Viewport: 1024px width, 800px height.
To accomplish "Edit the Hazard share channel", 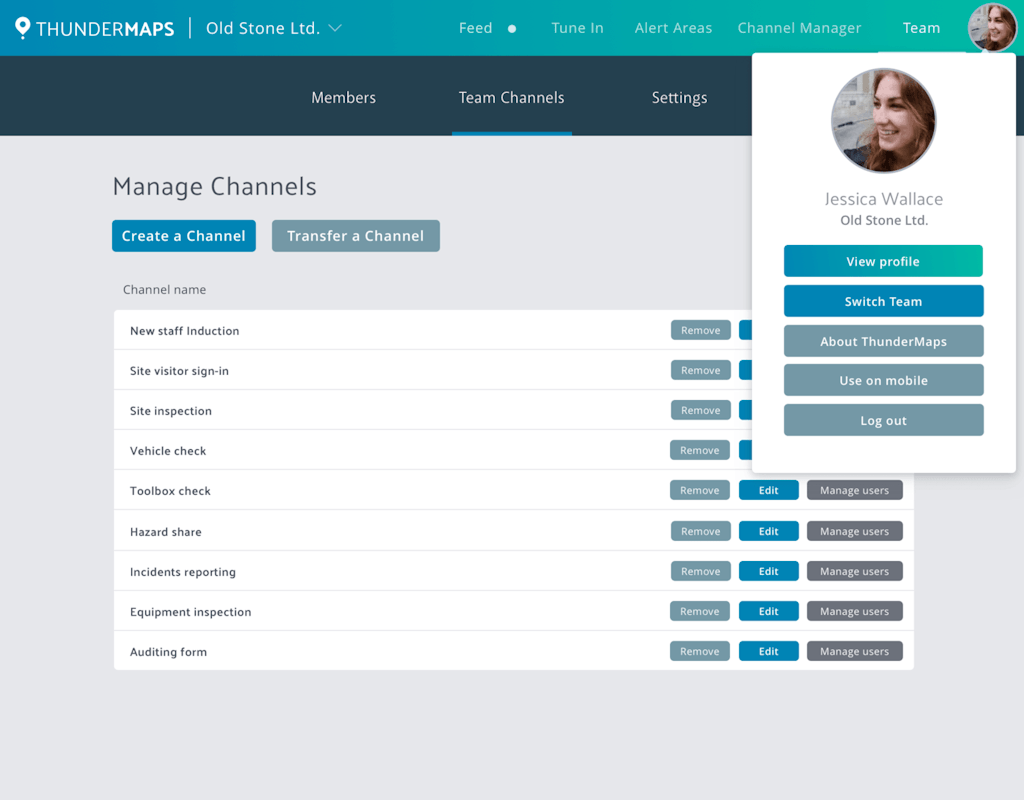I will pyautogui.click(x=769, y=531).
